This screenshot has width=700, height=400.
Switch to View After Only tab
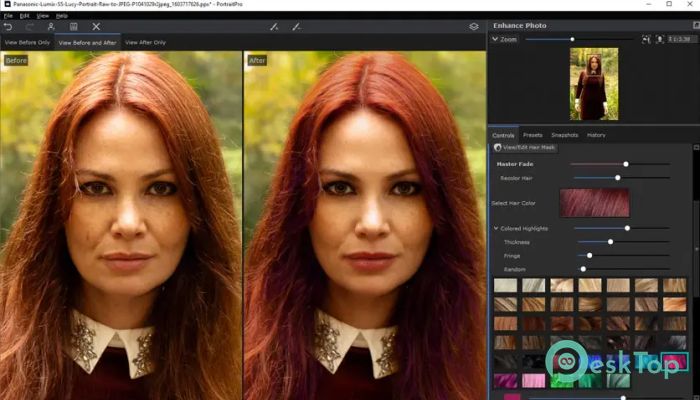tap(145, 42)
